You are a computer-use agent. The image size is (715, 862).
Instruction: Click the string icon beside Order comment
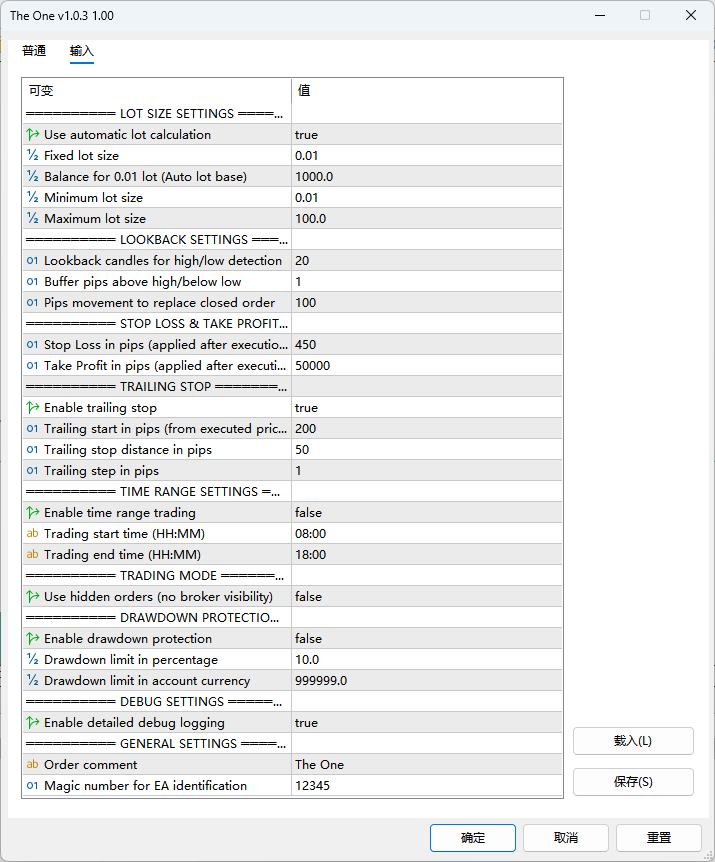[33, 765]
